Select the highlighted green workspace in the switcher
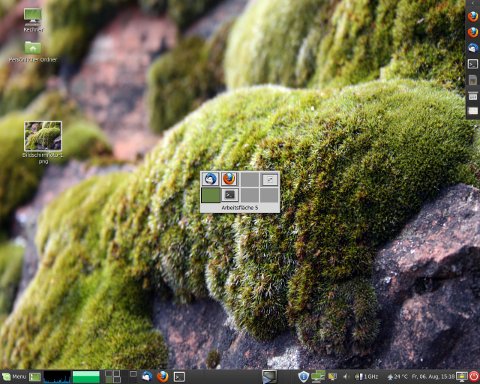Screen dimensions: 480x384 coord(211,195)
